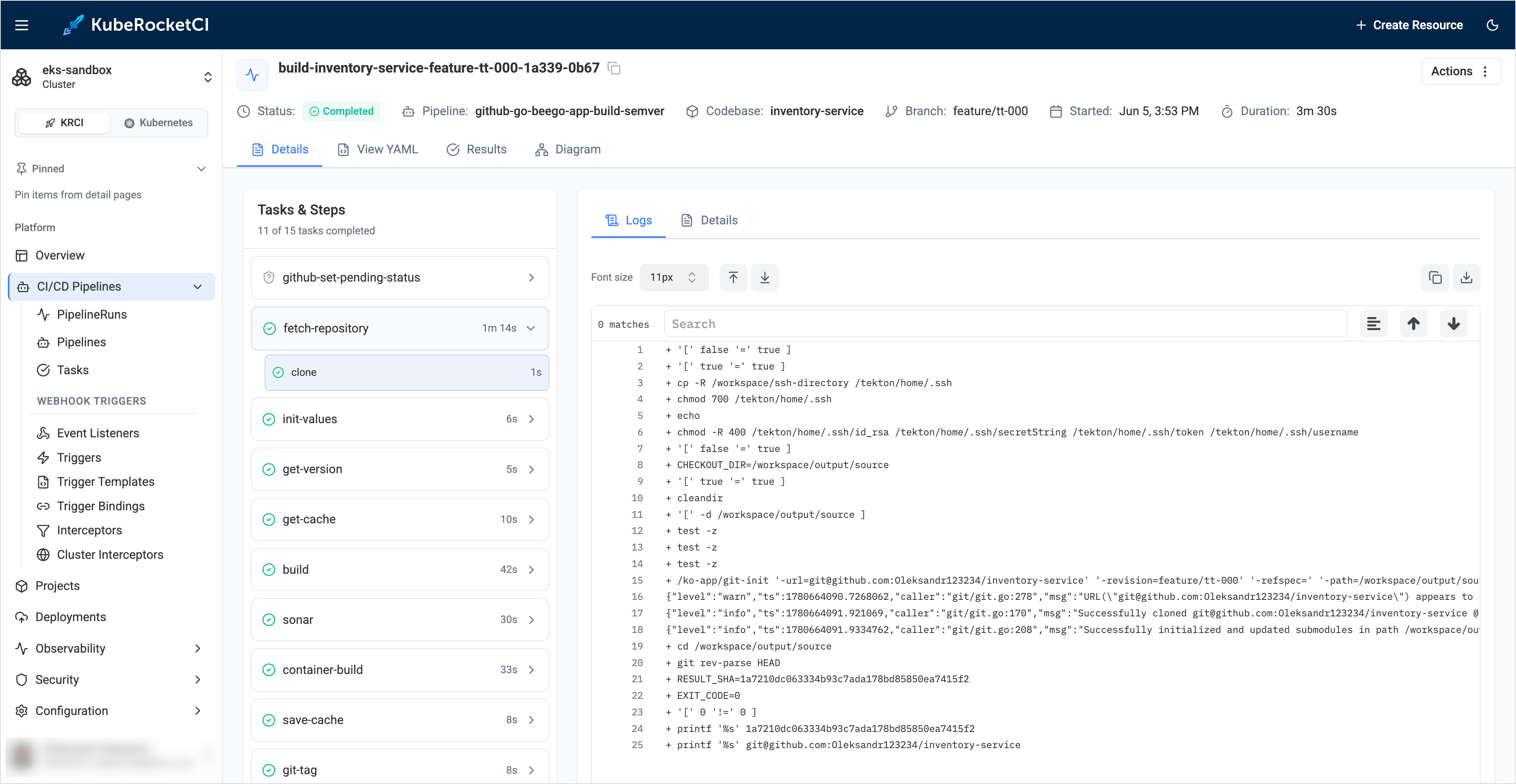This screenshot has width=1516, height=784.
Task: Click the Status clock icon
Action: point(243,111)
